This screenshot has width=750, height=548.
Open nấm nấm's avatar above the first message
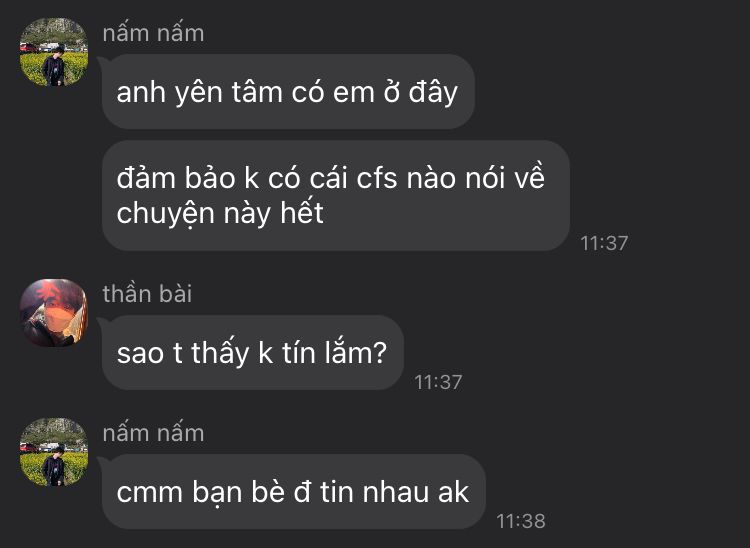(x=54, y=52)
